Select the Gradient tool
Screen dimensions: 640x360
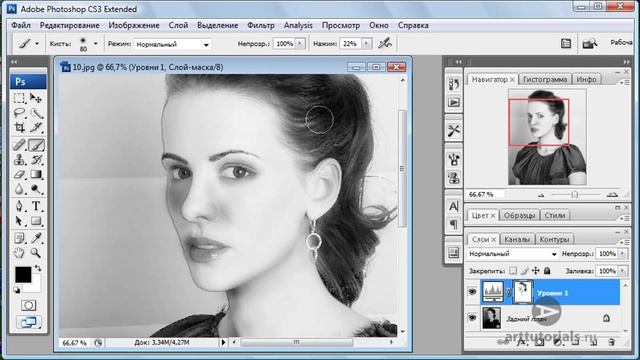click(x=36, y=174)
